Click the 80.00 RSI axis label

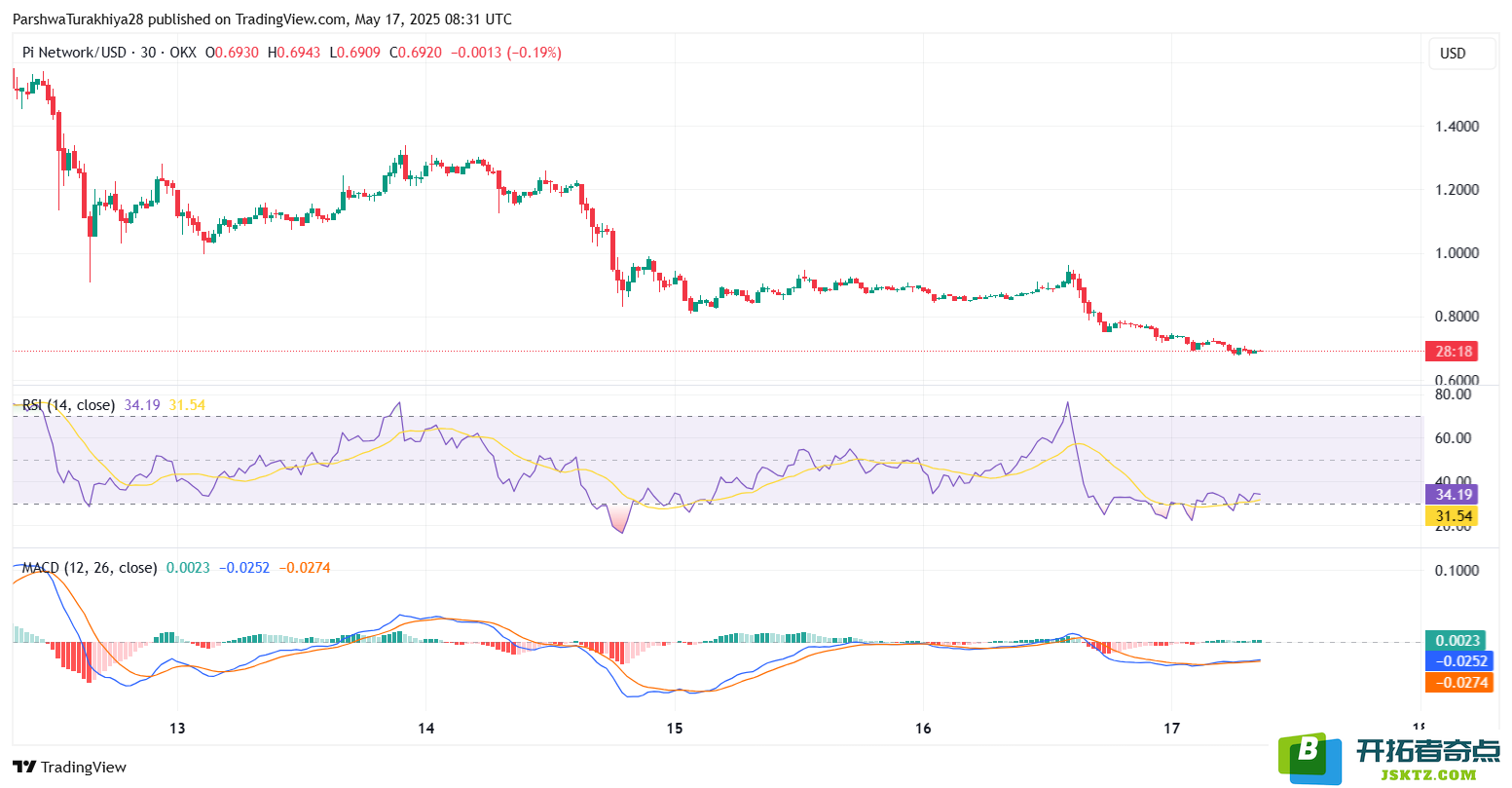pos(1453,394)
